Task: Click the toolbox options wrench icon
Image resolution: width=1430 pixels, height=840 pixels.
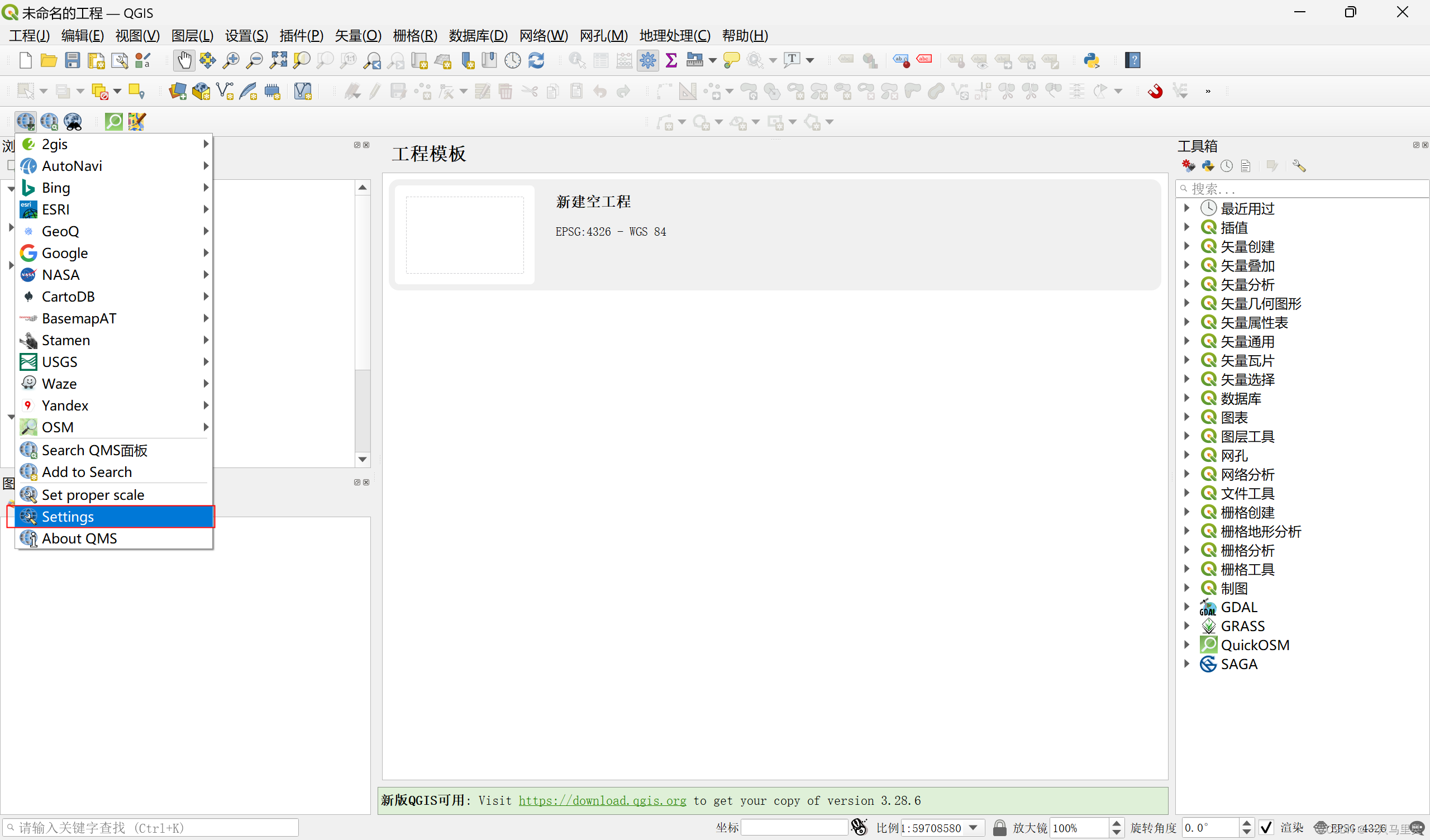Action: tap(1299, 166)
